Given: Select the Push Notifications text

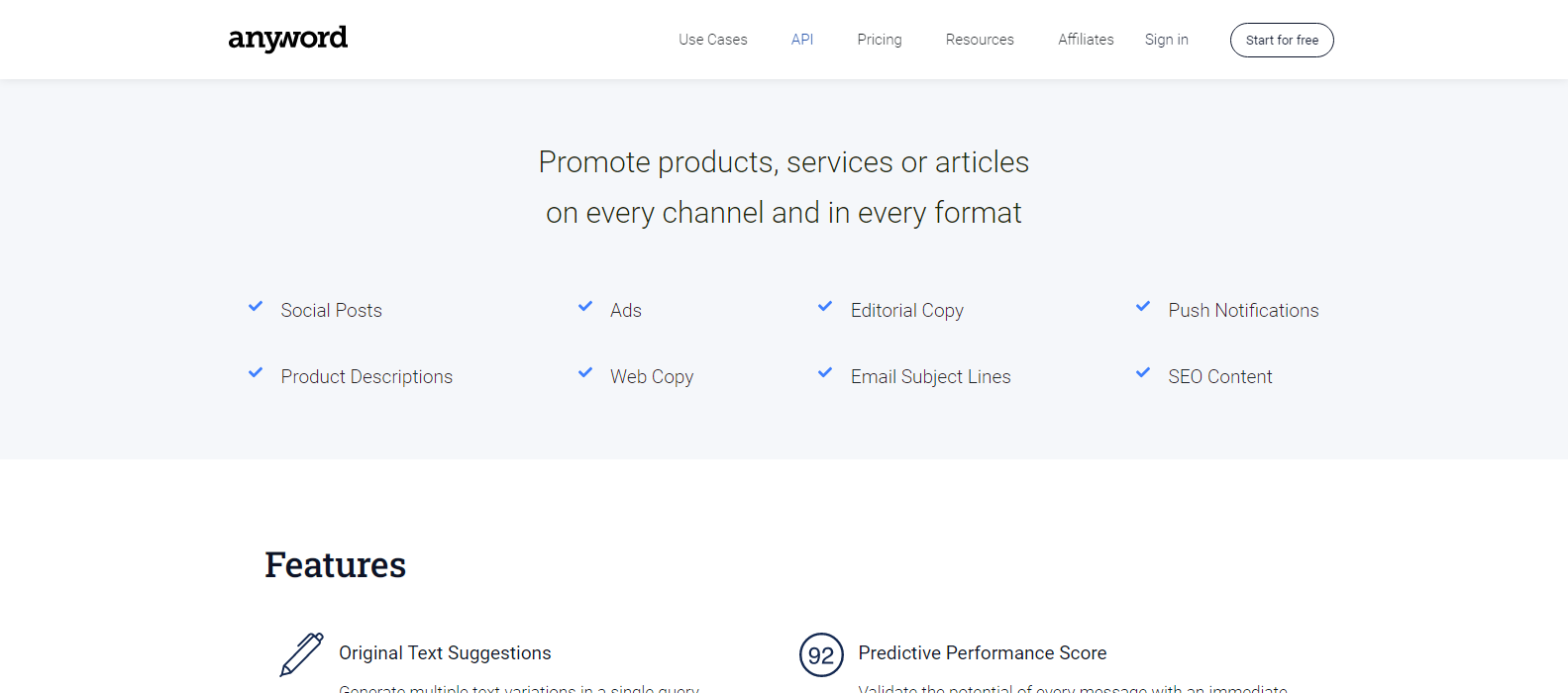Looking at the screenshot, I should (1243, 311).
